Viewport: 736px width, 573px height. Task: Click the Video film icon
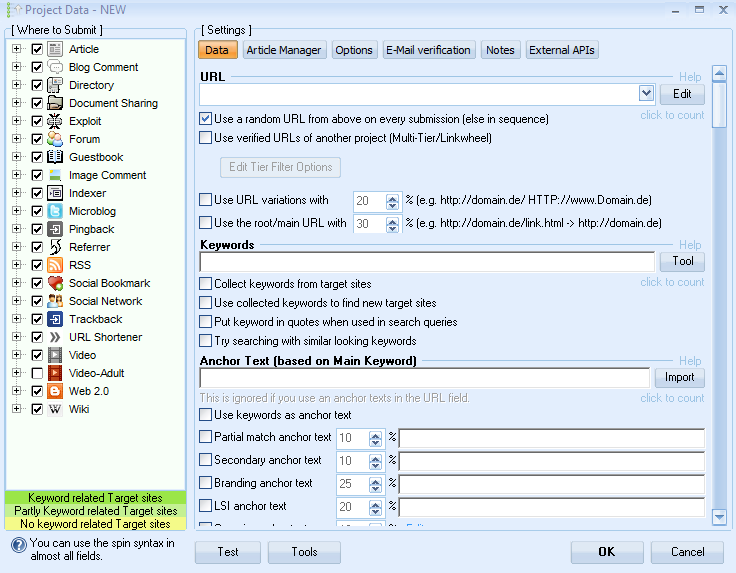(x=55, y=355)
